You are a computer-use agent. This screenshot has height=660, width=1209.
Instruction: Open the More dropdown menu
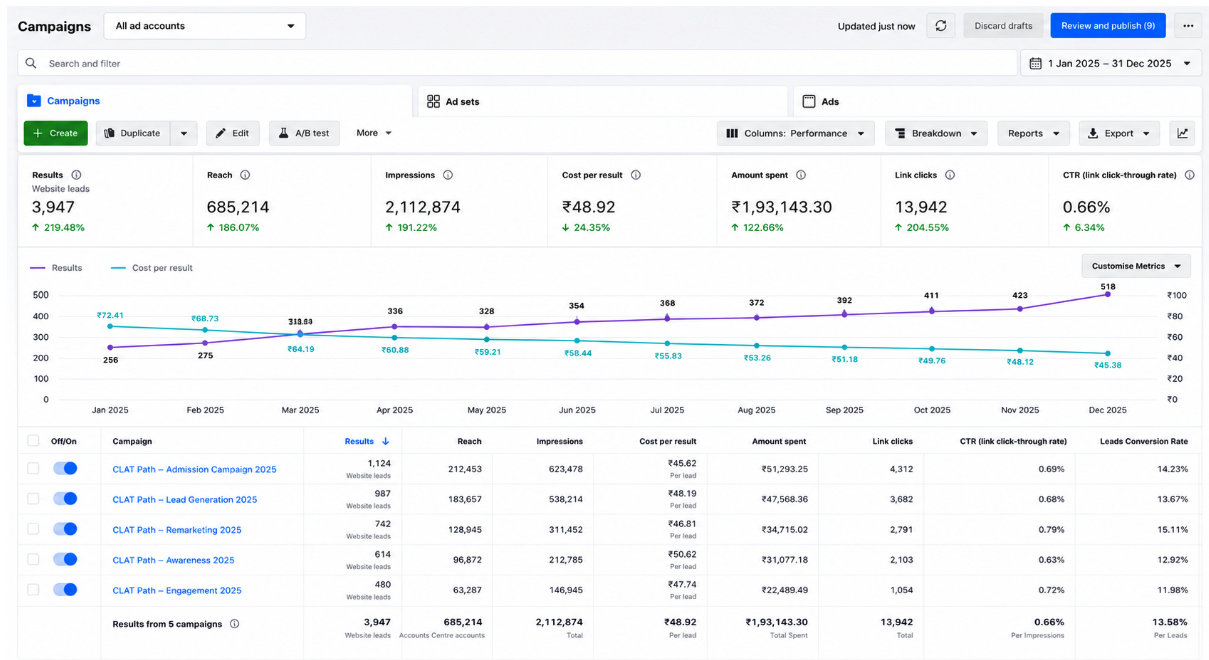(x=374, y=133)
